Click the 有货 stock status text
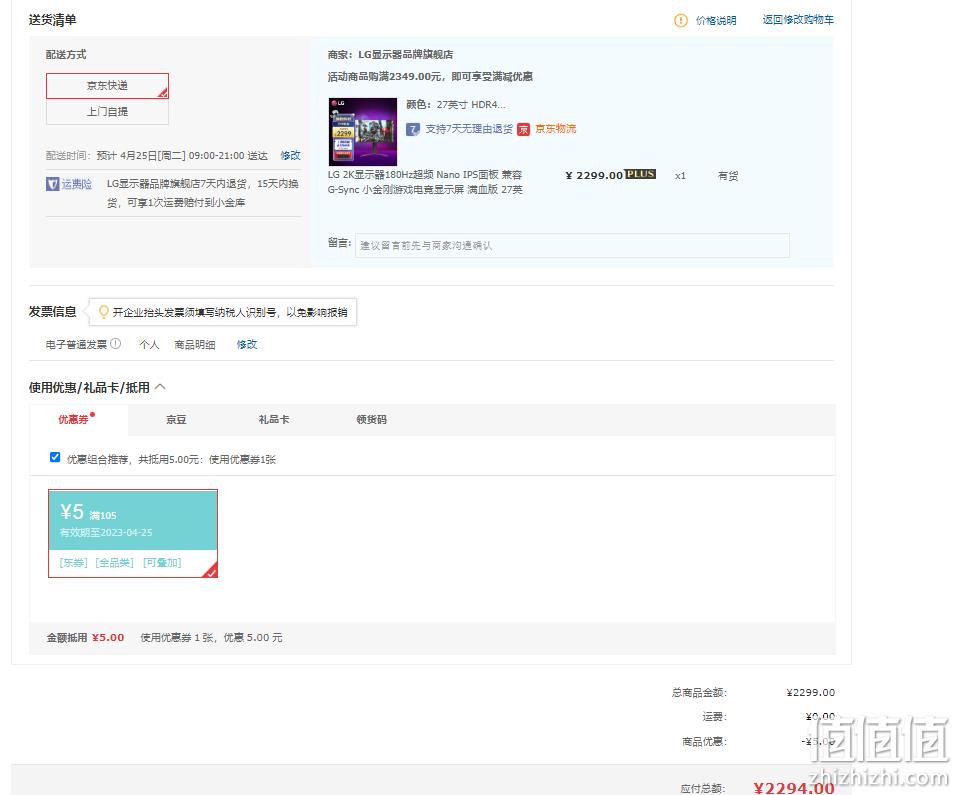This screenshot has height=795, width=958. (728, 176)
